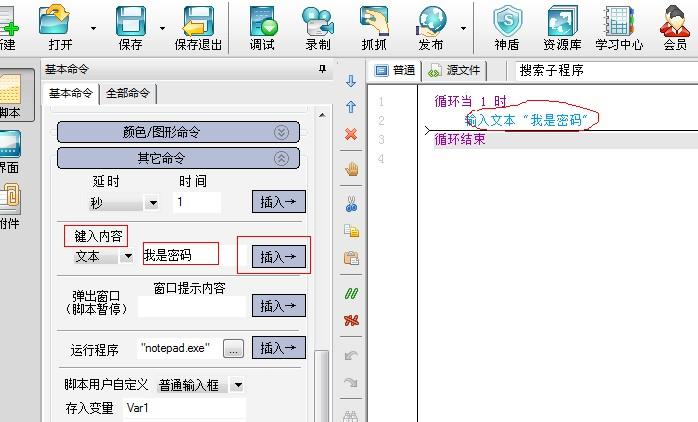Screen dimensions: 698x422
Task: Move line down with blue down arrow
Action: tap(351, 81)
